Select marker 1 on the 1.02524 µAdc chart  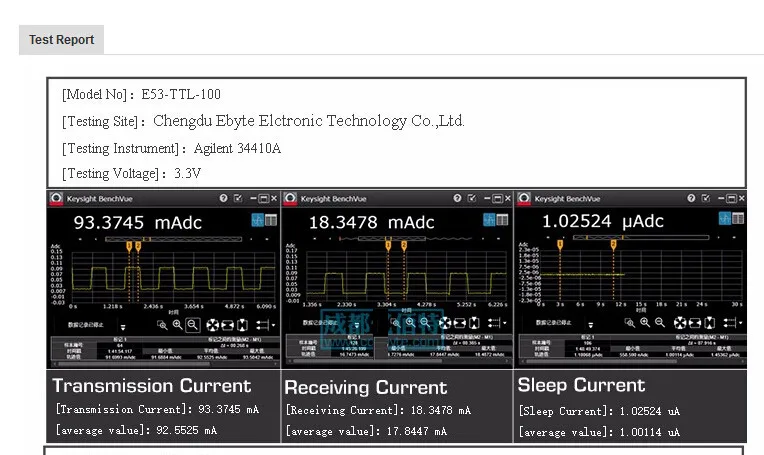(560, 245)
